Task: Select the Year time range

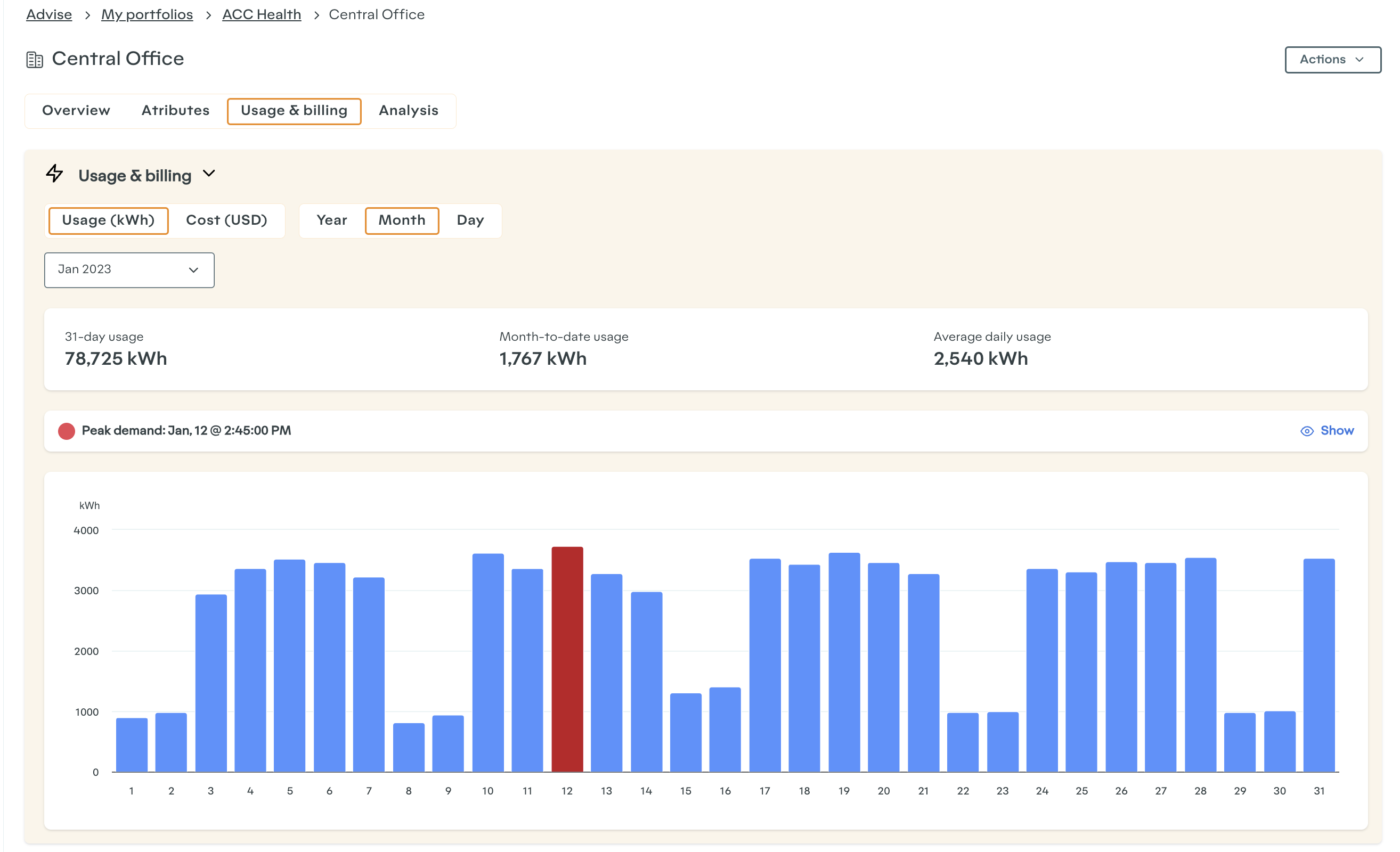Action: [x=332, y=220]
